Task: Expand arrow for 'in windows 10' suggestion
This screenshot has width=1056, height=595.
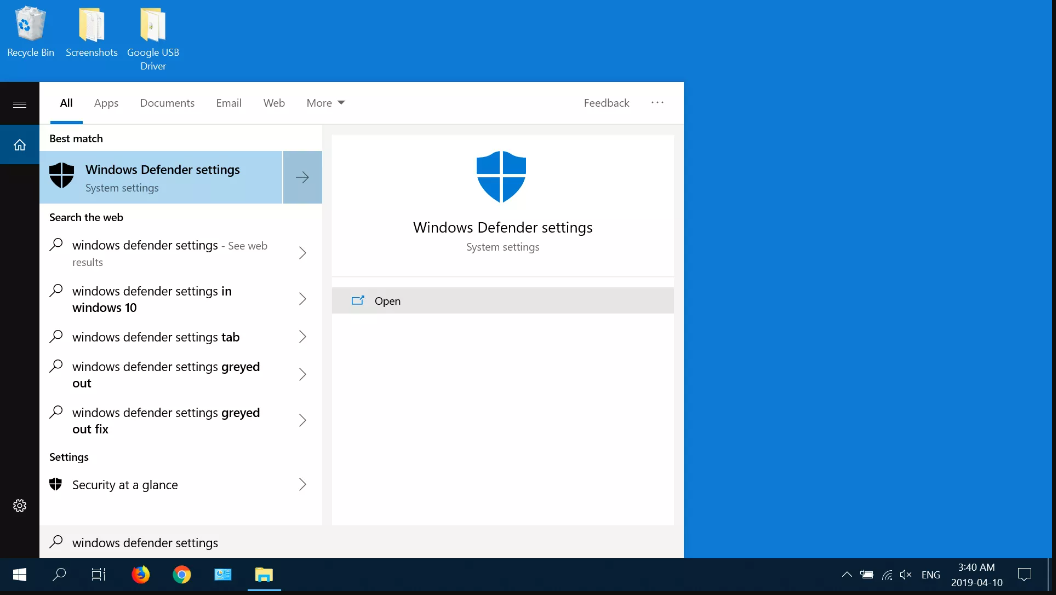Action: pyautogui.click(x=302, y=299)
